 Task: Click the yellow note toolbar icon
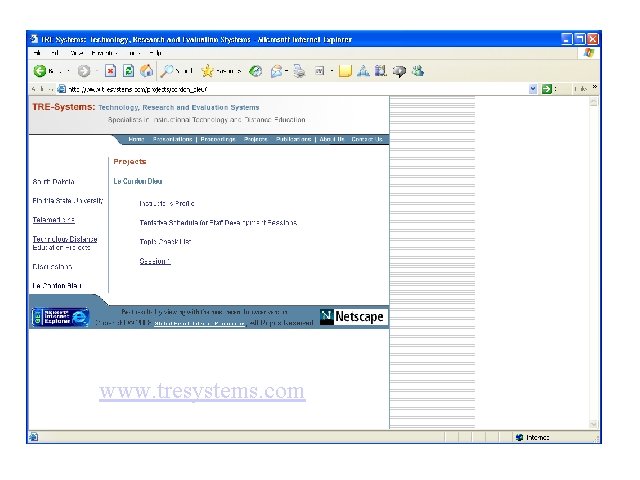point(345,71)
